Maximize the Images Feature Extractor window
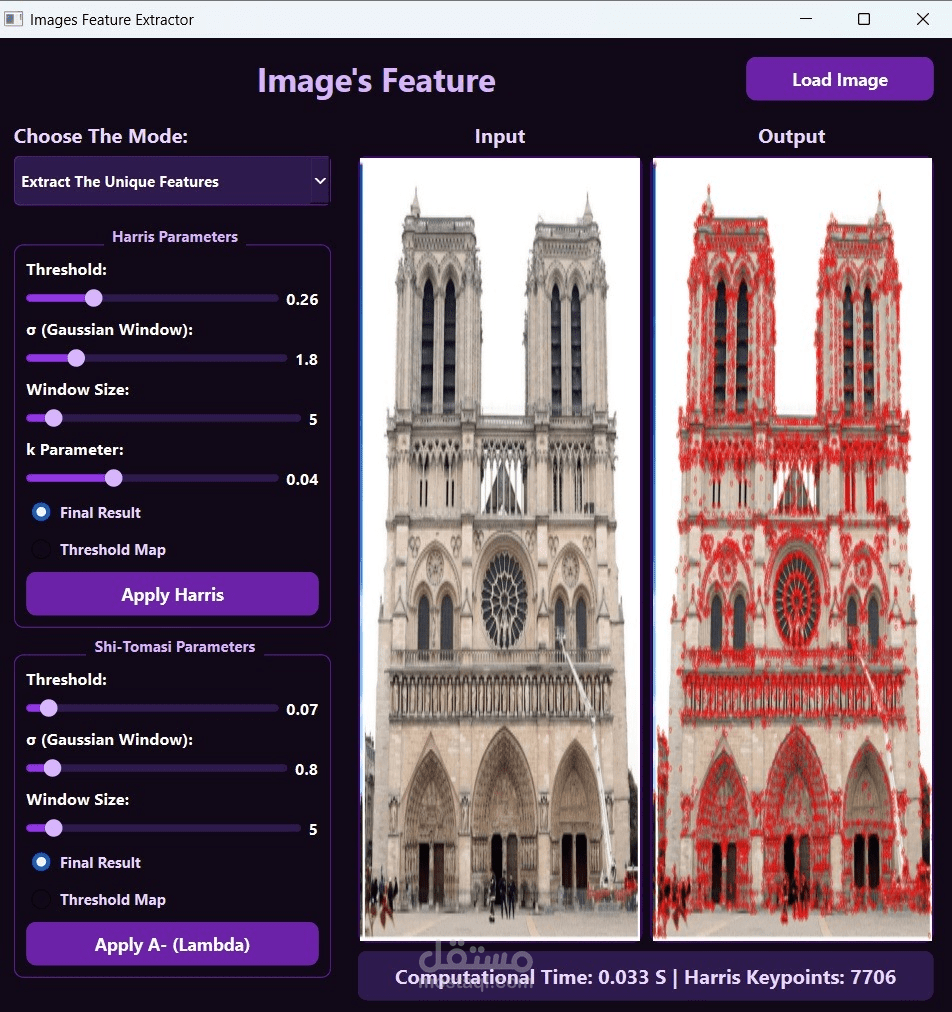Image resolution: width=952 pixels, height=1012 pixels. click(864, 19)
